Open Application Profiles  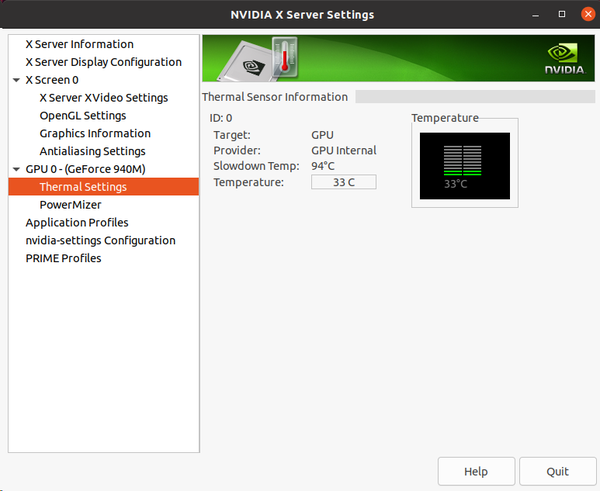(x=77, y=223)
